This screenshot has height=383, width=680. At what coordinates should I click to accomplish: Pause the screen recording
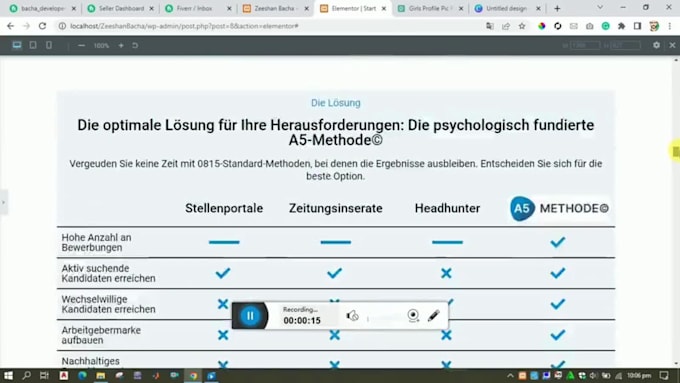pyautogui.click(x=250, y=316)
